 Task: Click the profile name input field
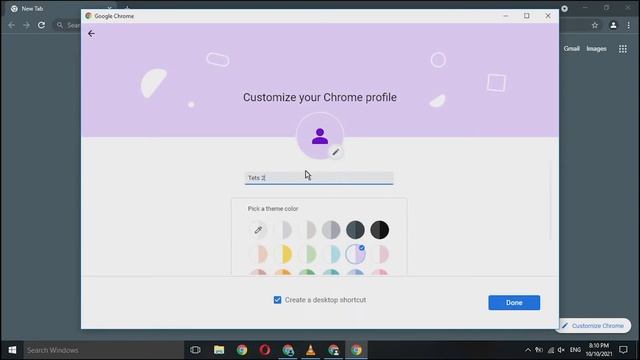(x=319, y=178)
